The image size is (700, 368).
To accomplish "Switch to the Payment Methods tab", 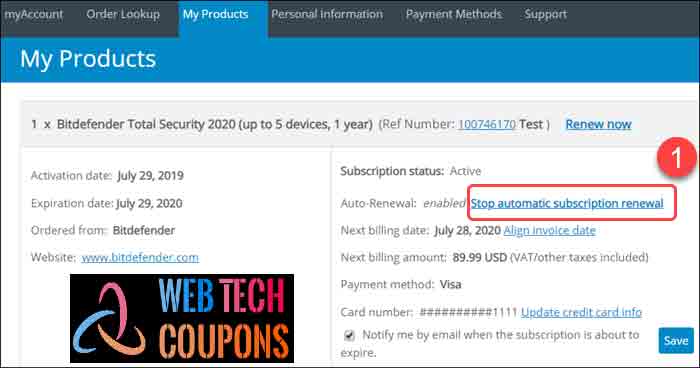I will click(x=454, y=14).
